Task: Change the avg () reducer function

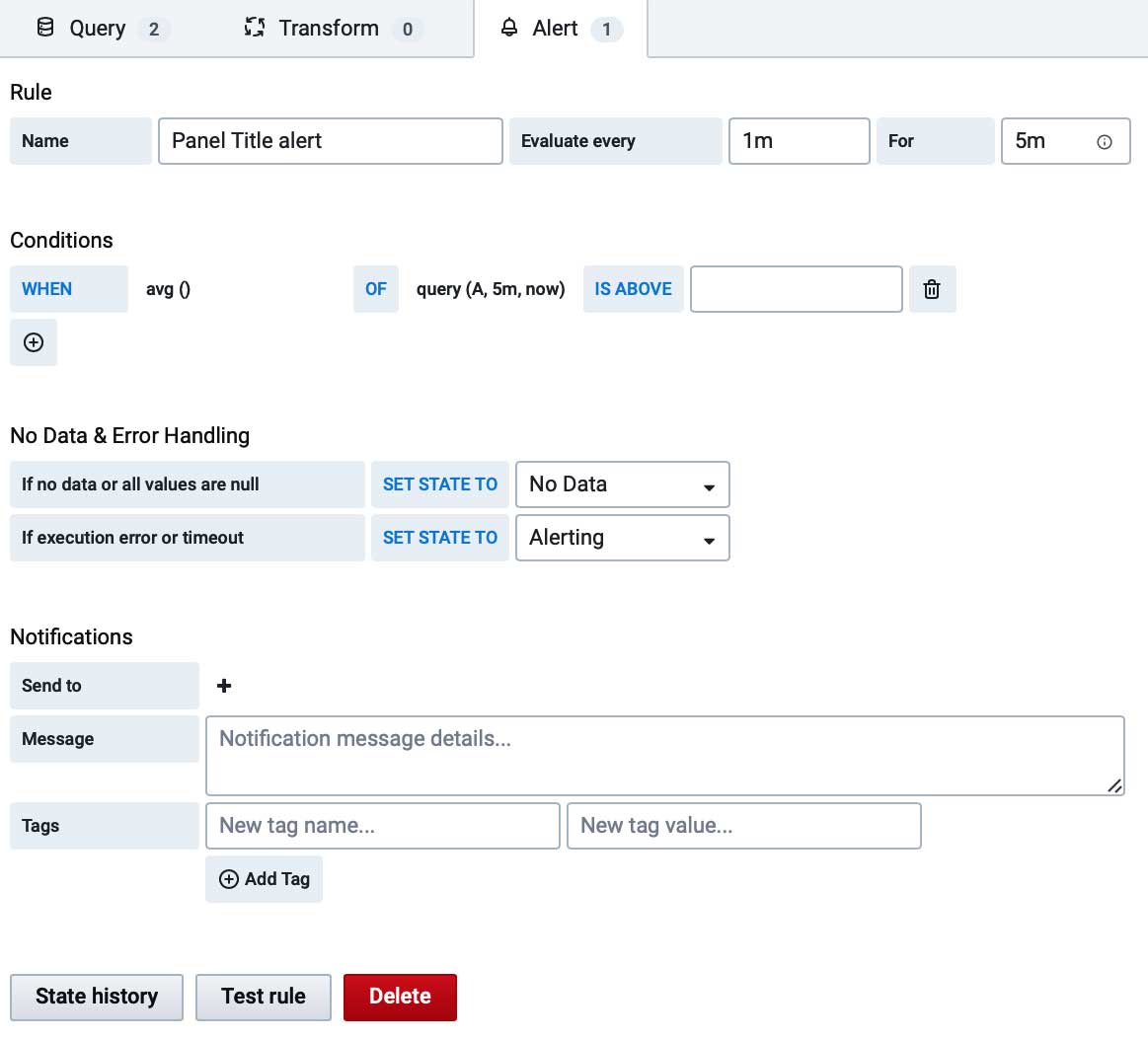Action: tap(169, 289)
